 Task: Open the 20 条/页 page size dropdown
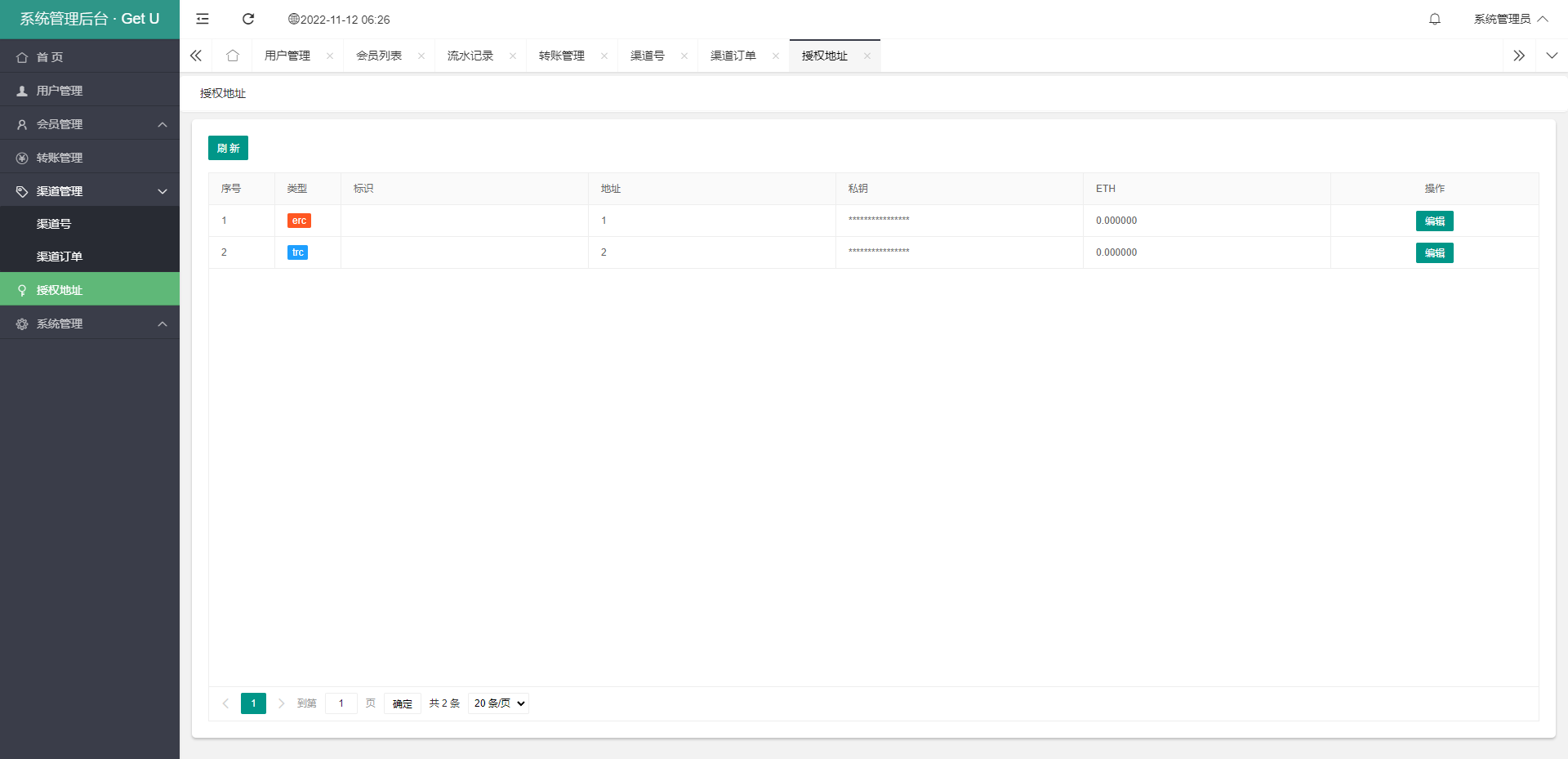coord(498,703)
